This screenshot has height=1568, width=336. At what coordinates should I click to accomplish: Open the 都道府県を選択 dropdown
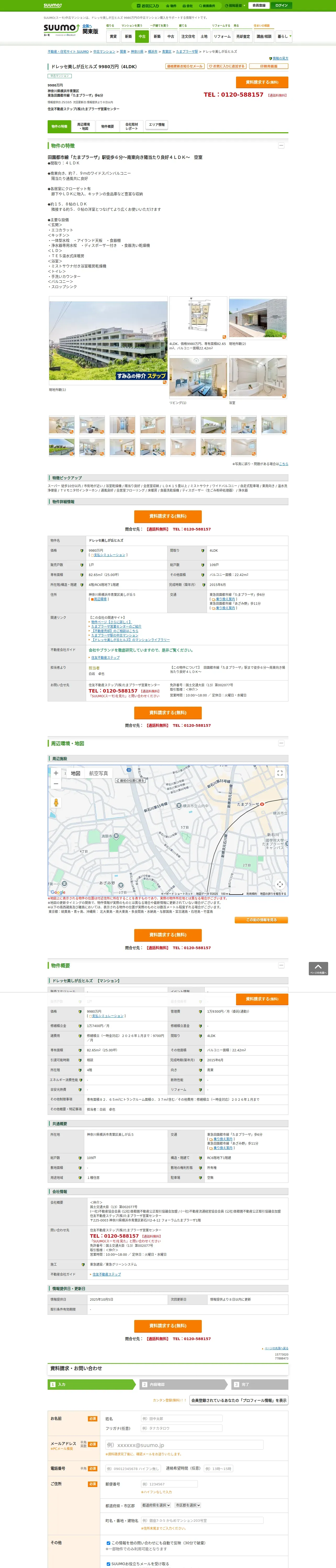click(156, 1505)
